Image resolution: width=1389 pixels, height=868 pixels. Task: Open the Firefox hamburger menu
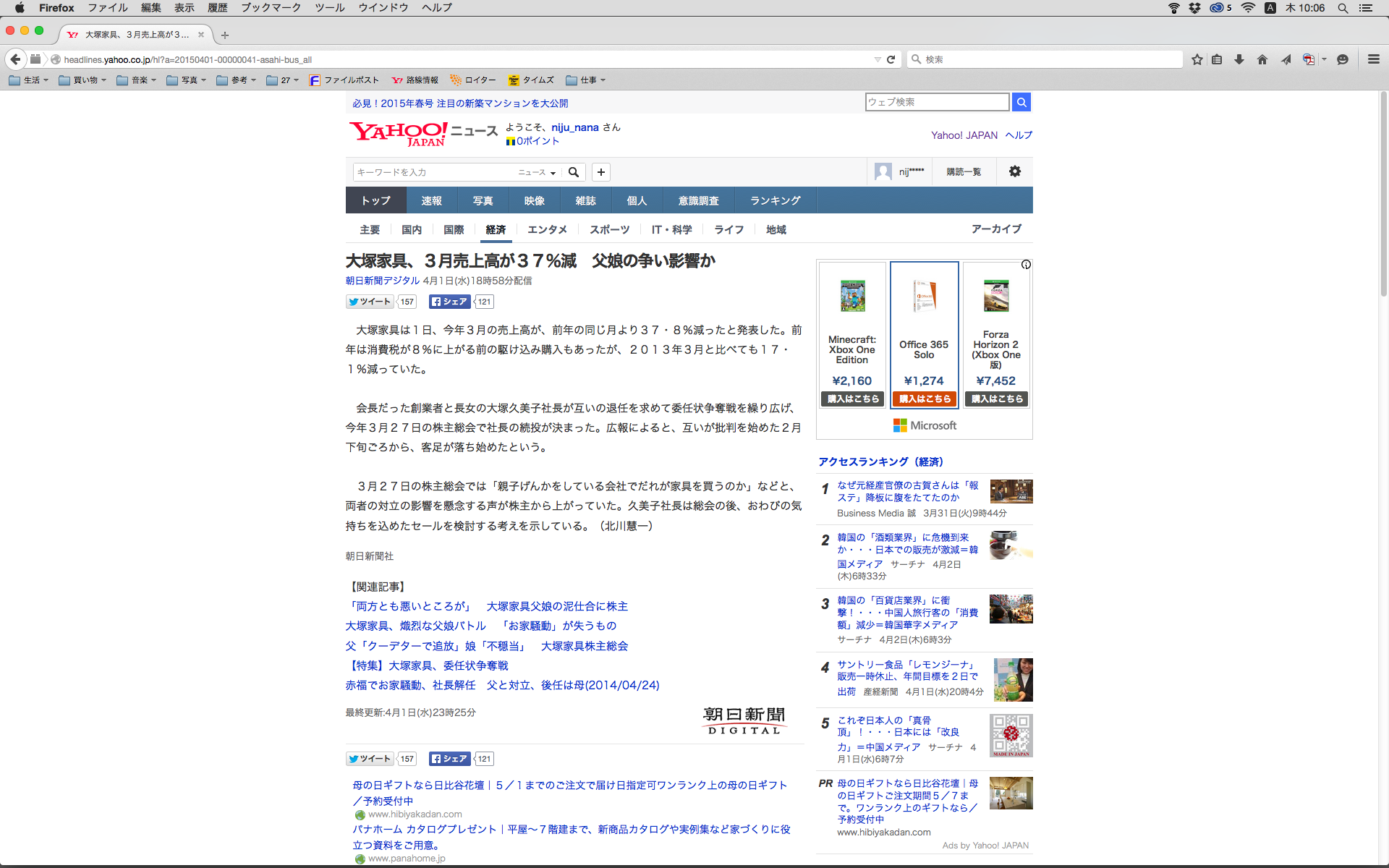1373,59
